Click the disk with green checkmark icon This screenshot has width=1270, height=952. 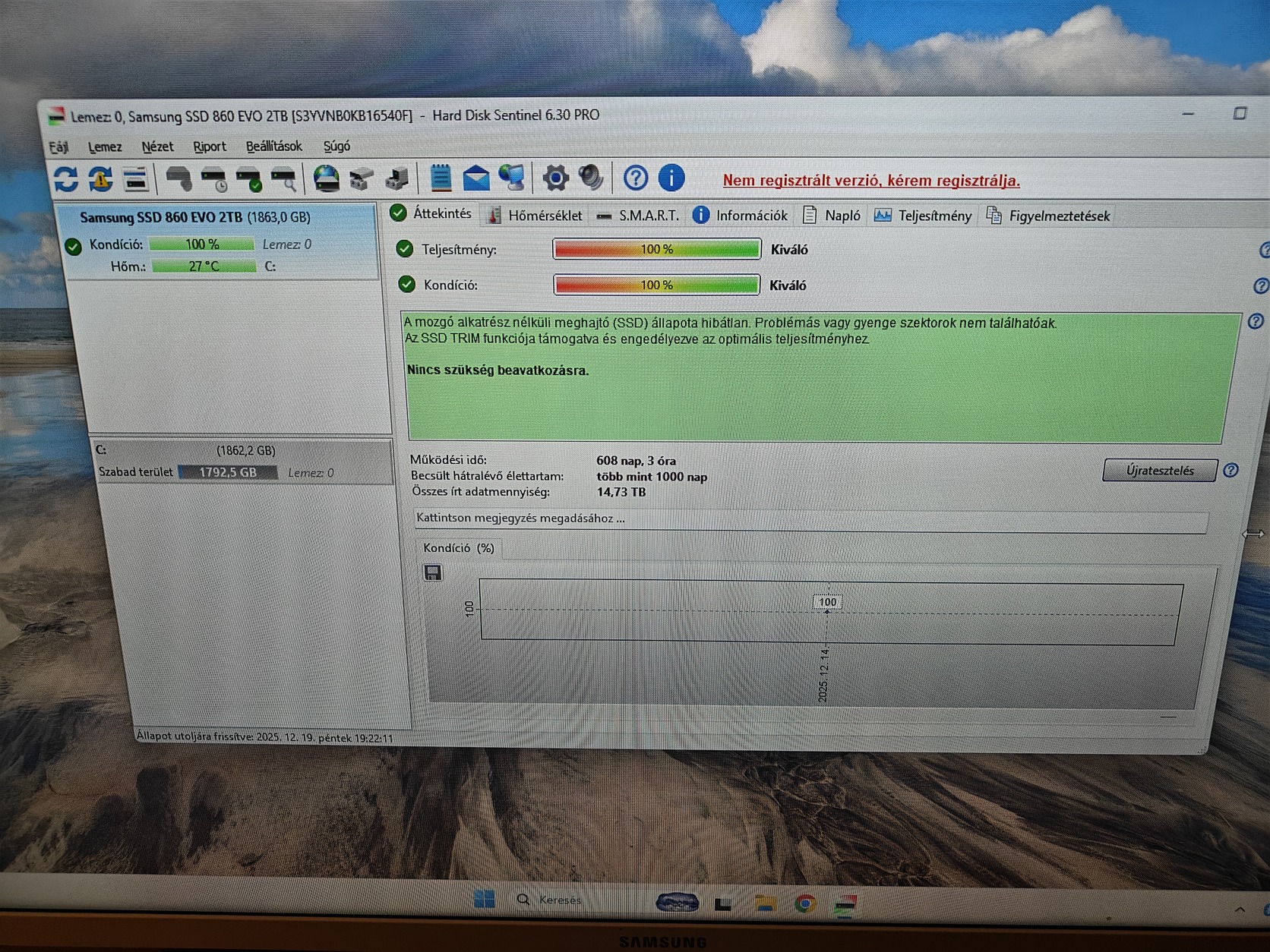pyautogui.click(x=249, y=179)
